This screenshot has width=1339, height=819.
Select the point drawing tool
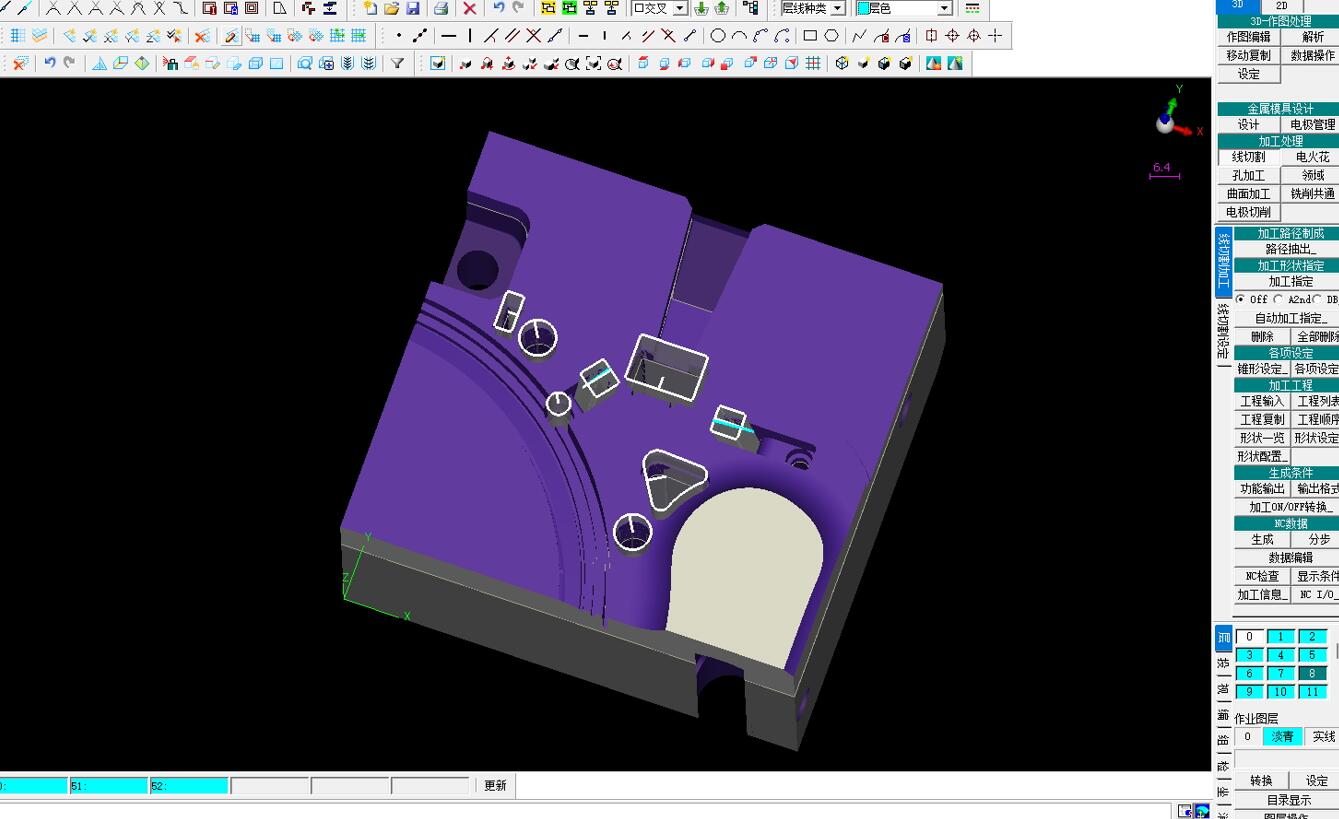399,36
